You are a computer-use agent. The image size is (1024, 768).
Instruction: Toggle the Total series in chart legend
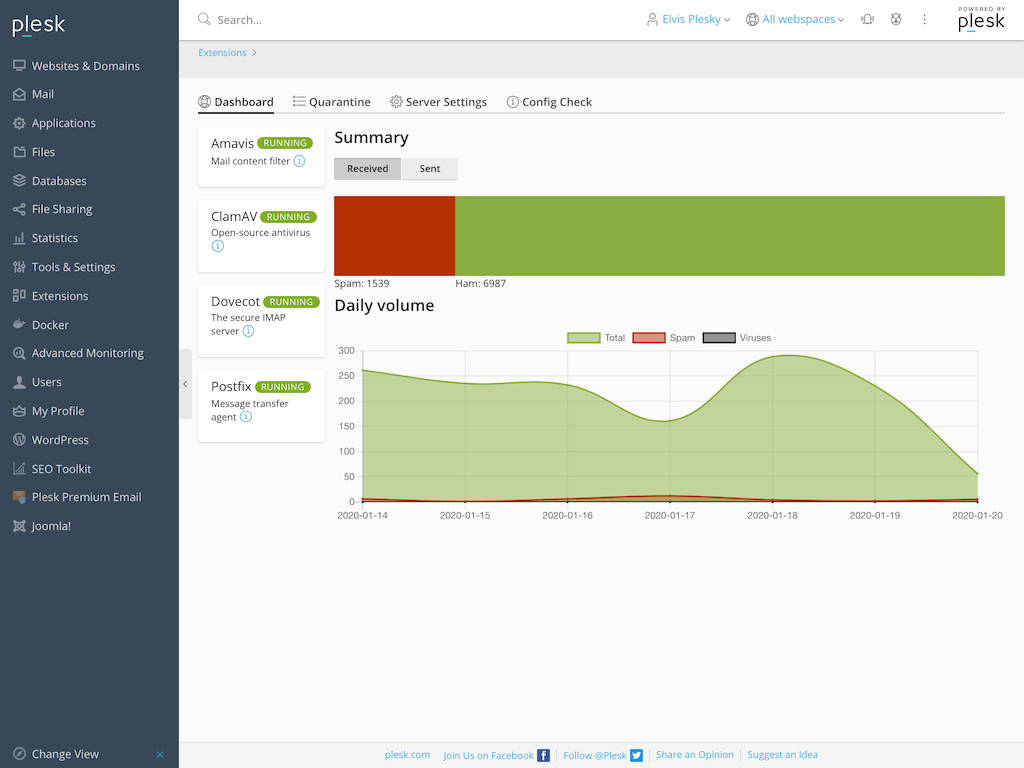click(x=584, y=338)
